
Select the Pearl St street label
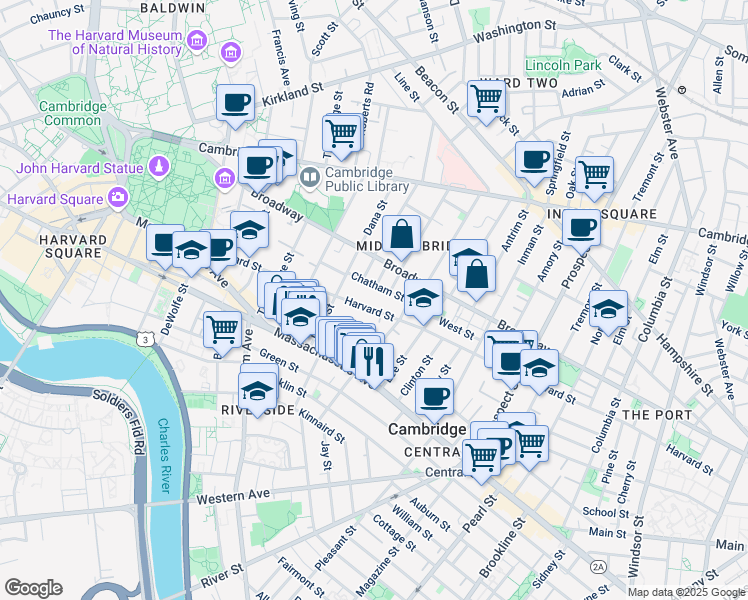tap(479, 514)
